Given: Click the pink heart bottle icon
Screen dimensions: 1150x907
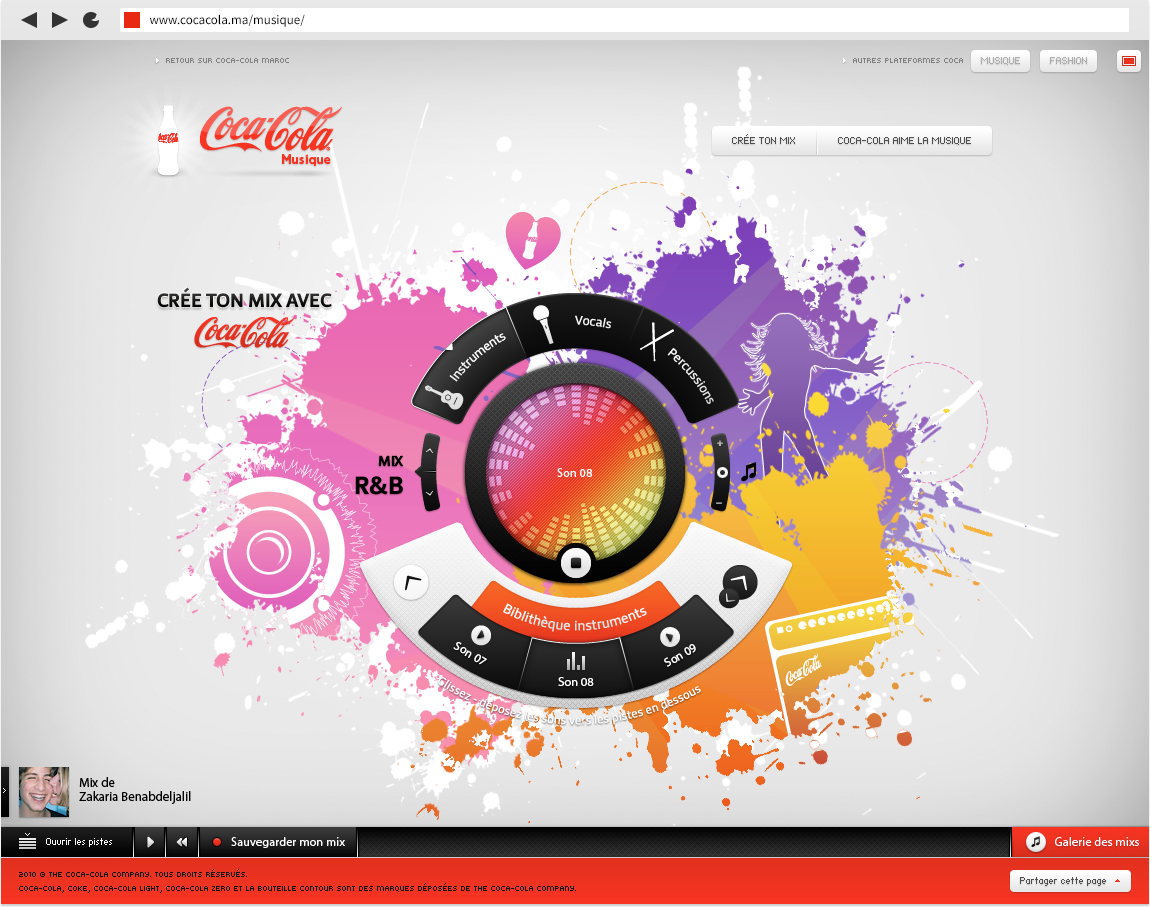Looking at the screenshot, I should click(x=532, y=239).
